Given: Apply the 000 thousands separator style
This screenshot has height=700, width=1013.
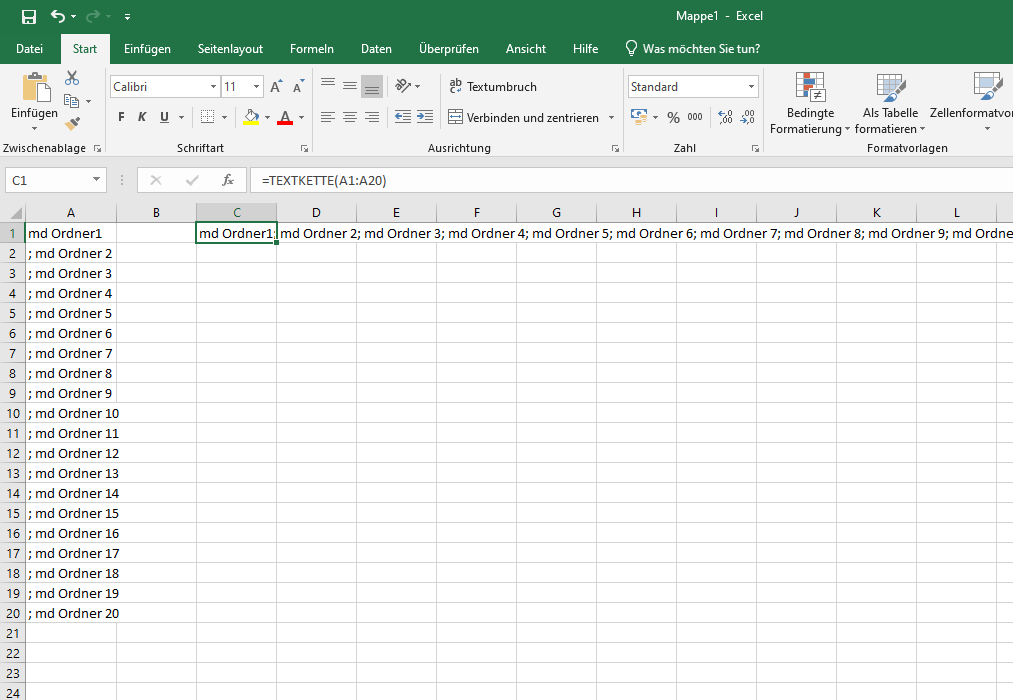Looking at the screenshot, I should click(695, 117).
